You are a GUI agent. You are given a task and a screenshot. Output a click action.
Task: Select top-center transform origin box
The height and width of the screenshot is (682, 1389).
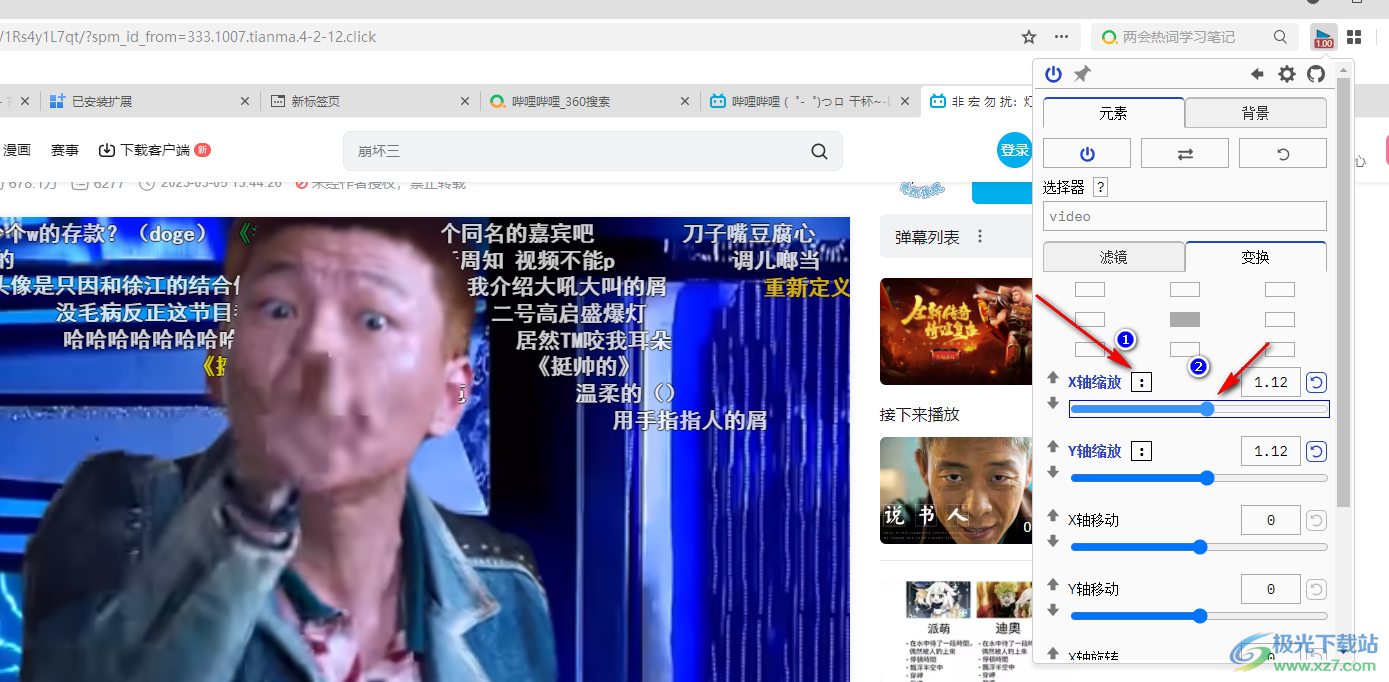(x=1185, y=290)
